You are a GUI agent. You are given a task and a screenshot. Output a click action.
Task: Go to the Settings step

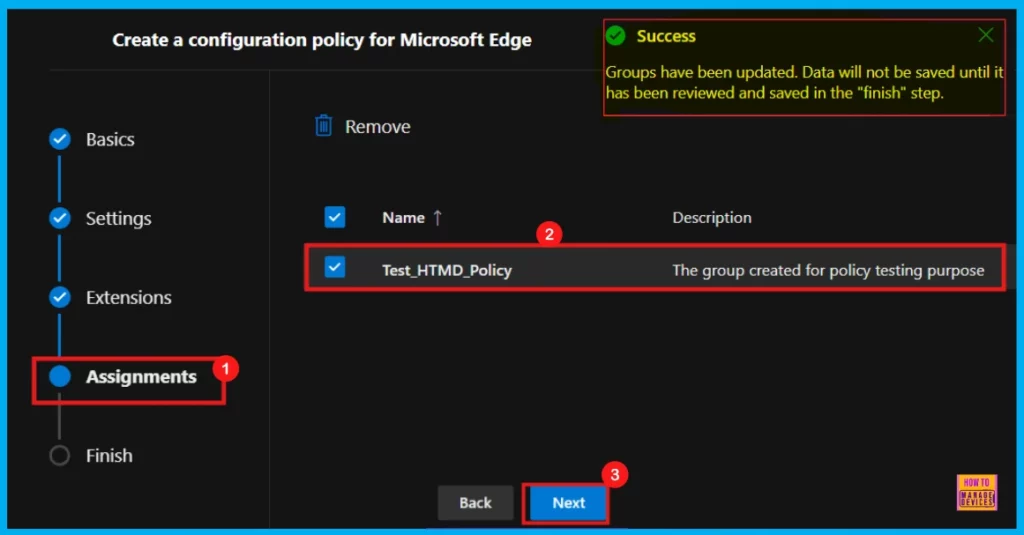(119, 218)
